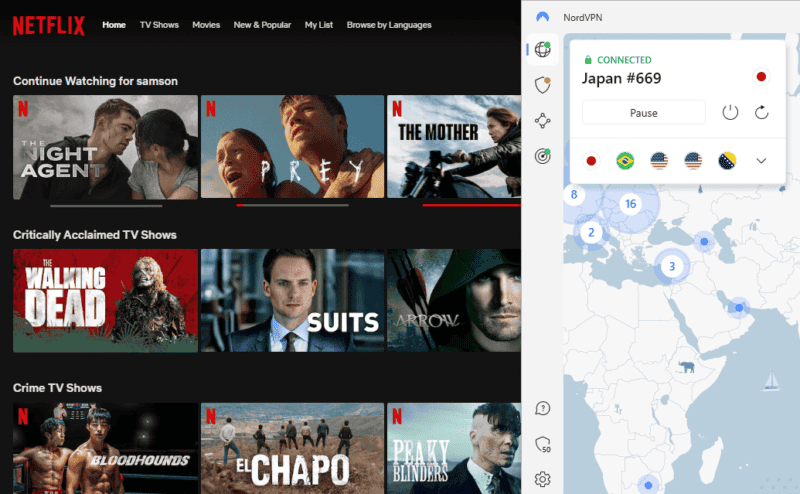Click the Japan flag beside Japan #669
The image size is (800, 494).
pos(761,77)
